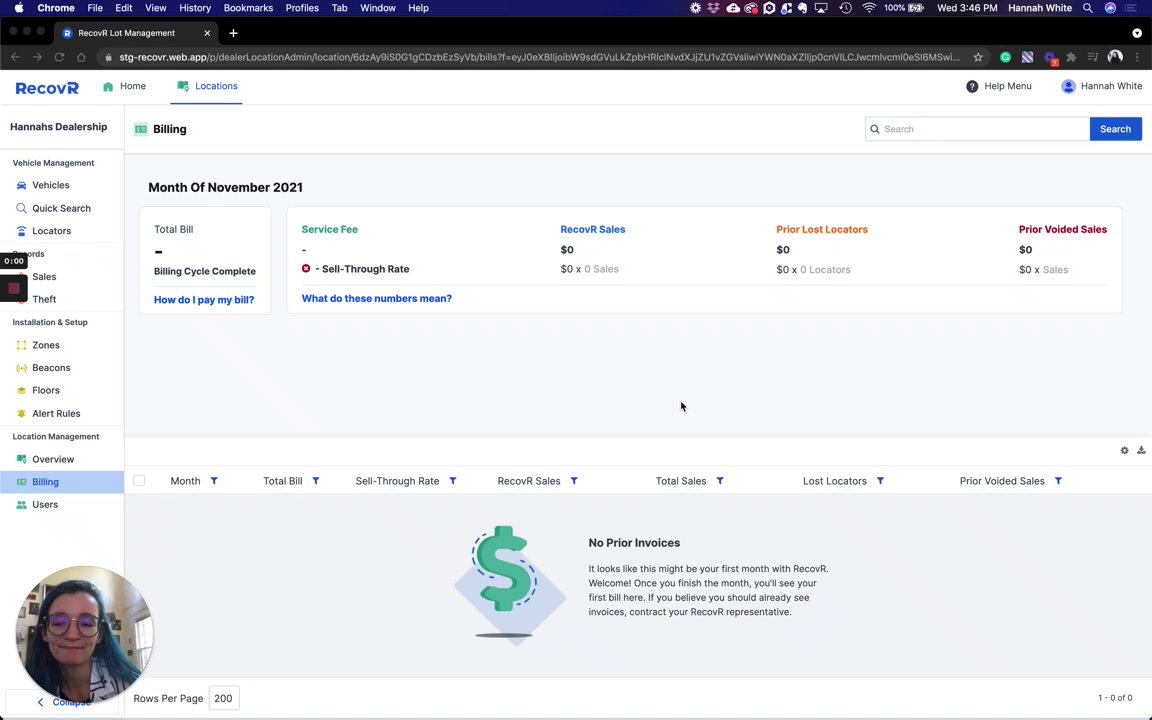
Task: Open a new browser tab
Action: click(233, 33)
